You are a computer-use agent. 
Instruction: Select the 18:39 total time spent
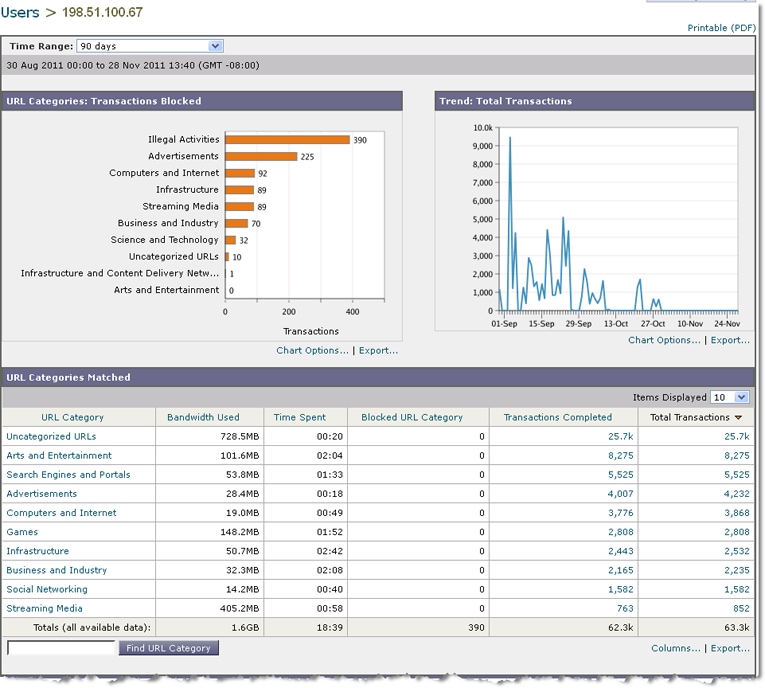[330, 627]
